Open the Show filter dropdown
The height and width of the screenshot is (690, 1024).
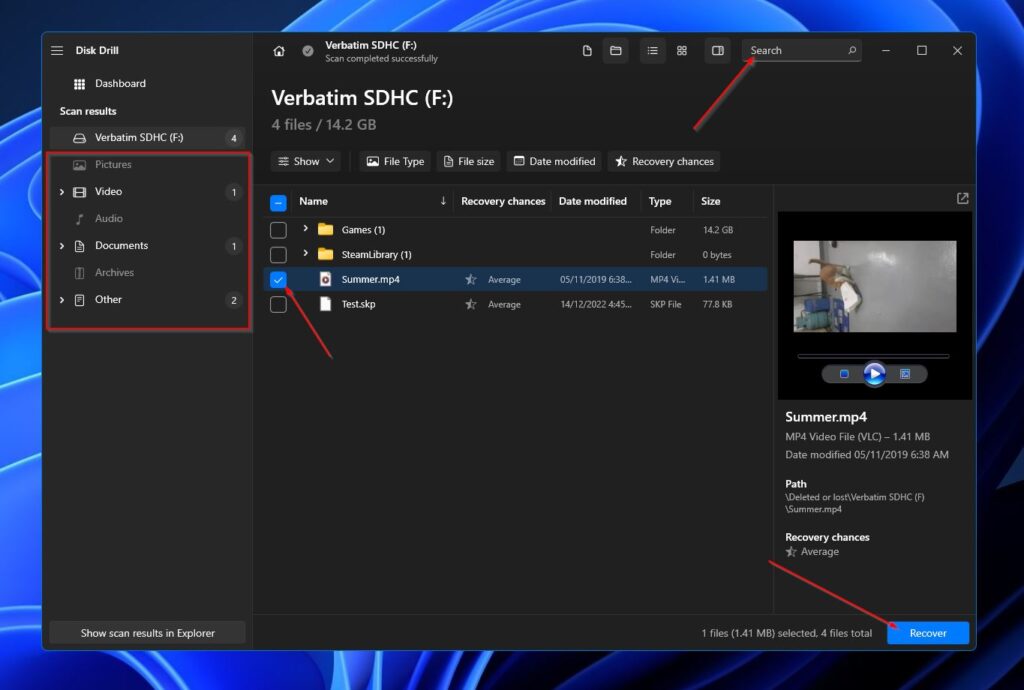click(x=305, y=161)
